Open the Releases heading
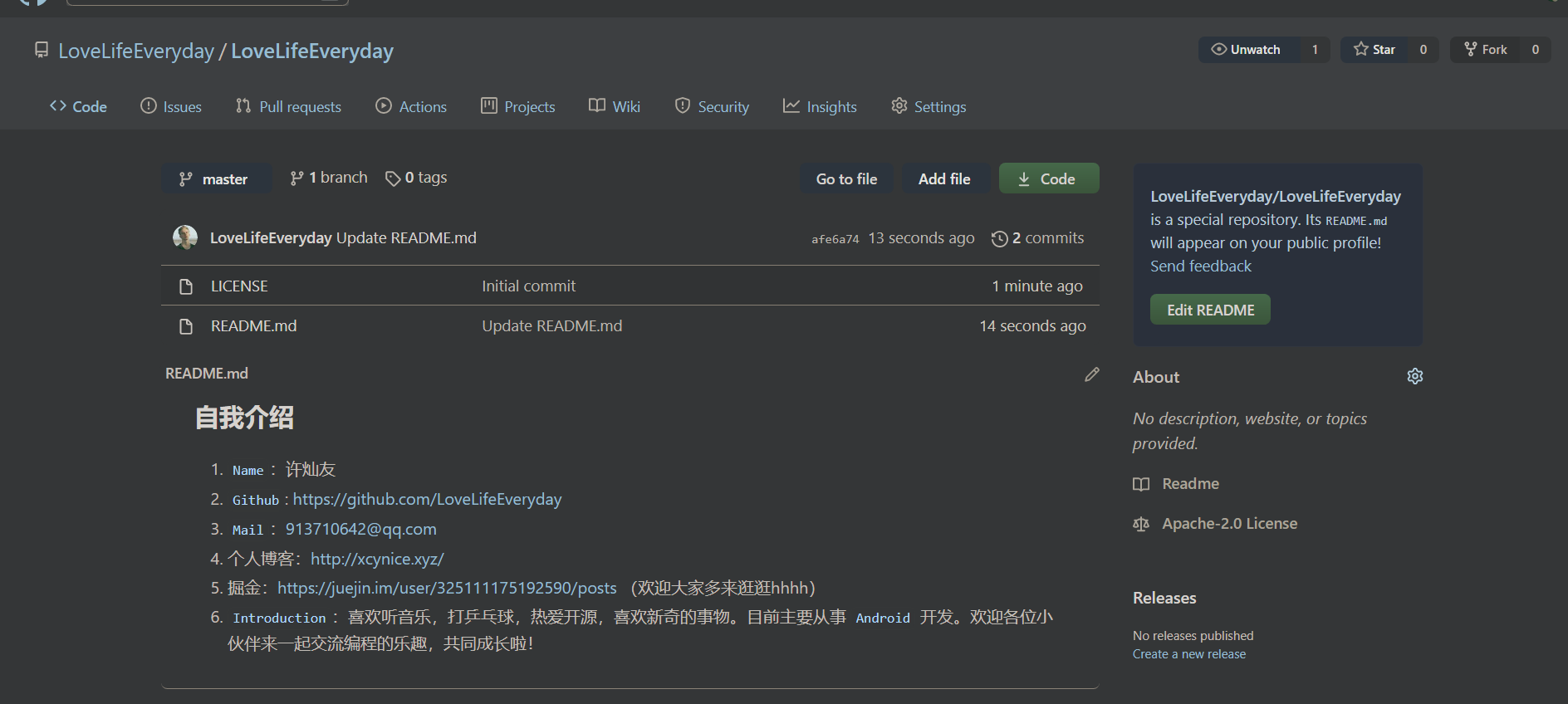The width and height of the screenshot is (1568, 704). pyautogui.click(x=1164, y=599)
